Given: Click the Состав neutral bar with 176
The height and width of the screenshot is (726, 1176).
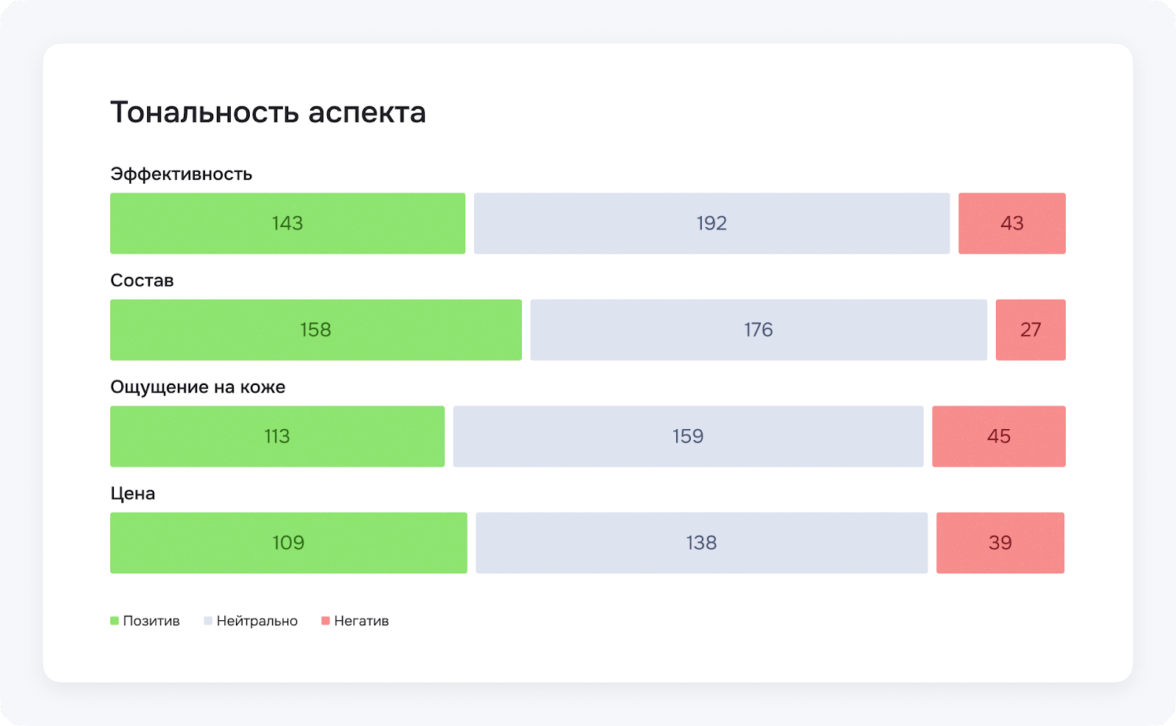Looking at the screenshot, I should pos(758,330).
